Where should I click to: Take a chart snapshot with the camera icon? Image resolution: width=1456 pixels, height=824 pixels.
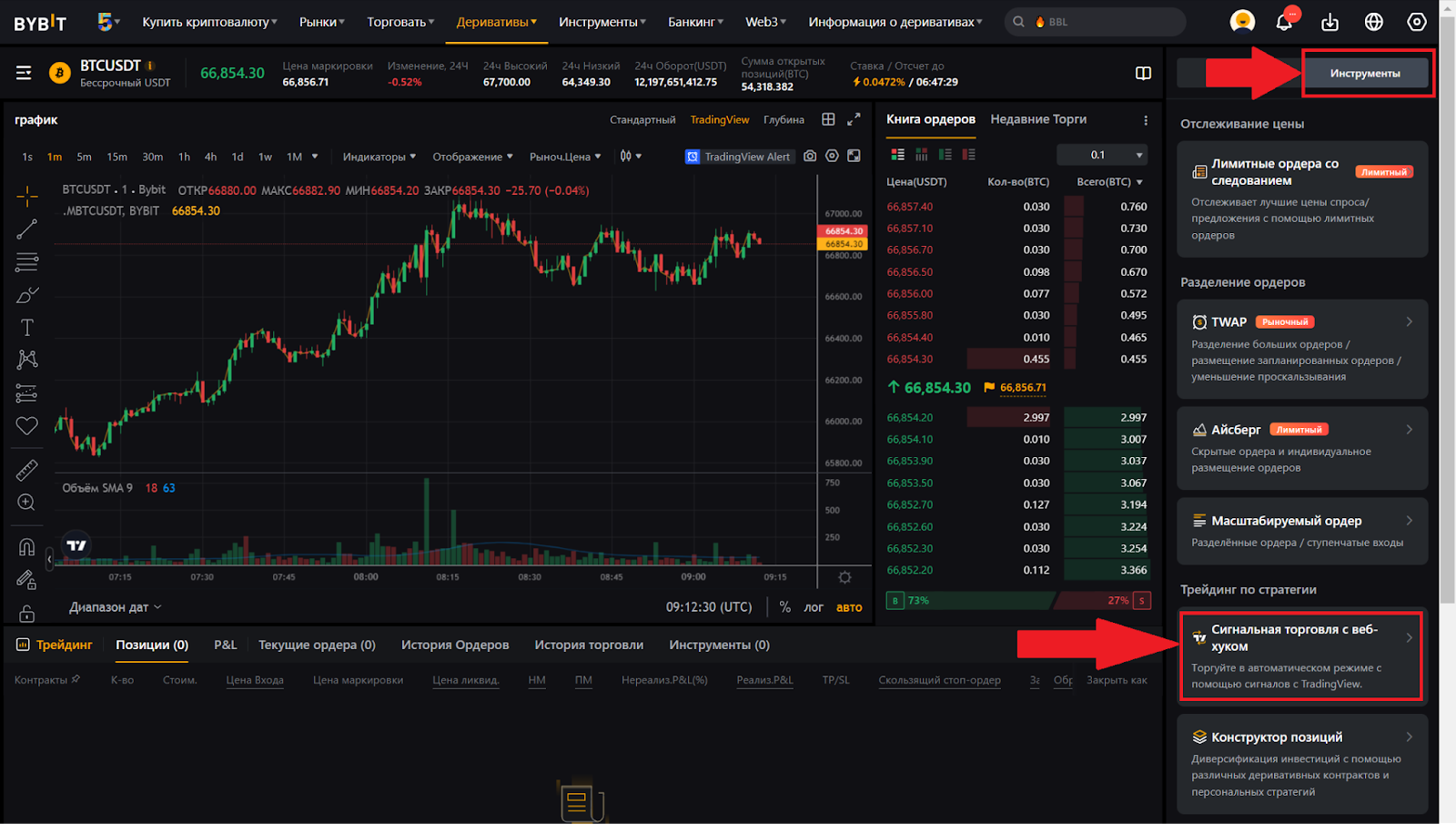click(x=810, y=157)
